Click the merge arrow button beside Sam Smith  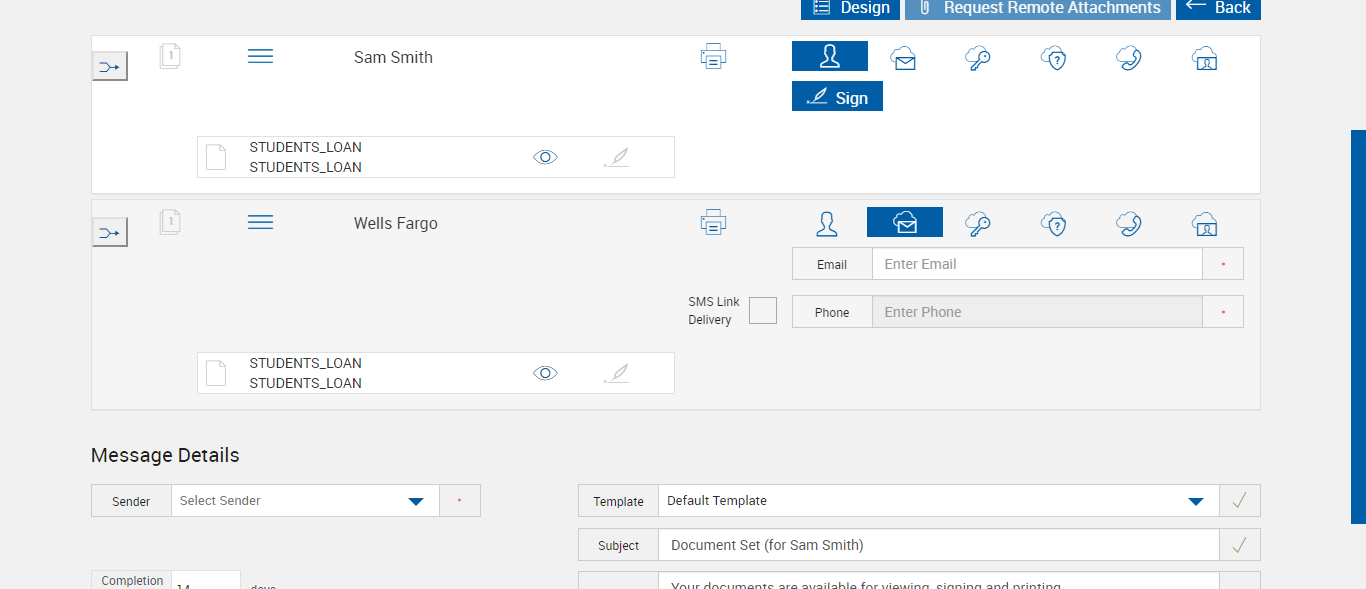(x=109, y=67)
